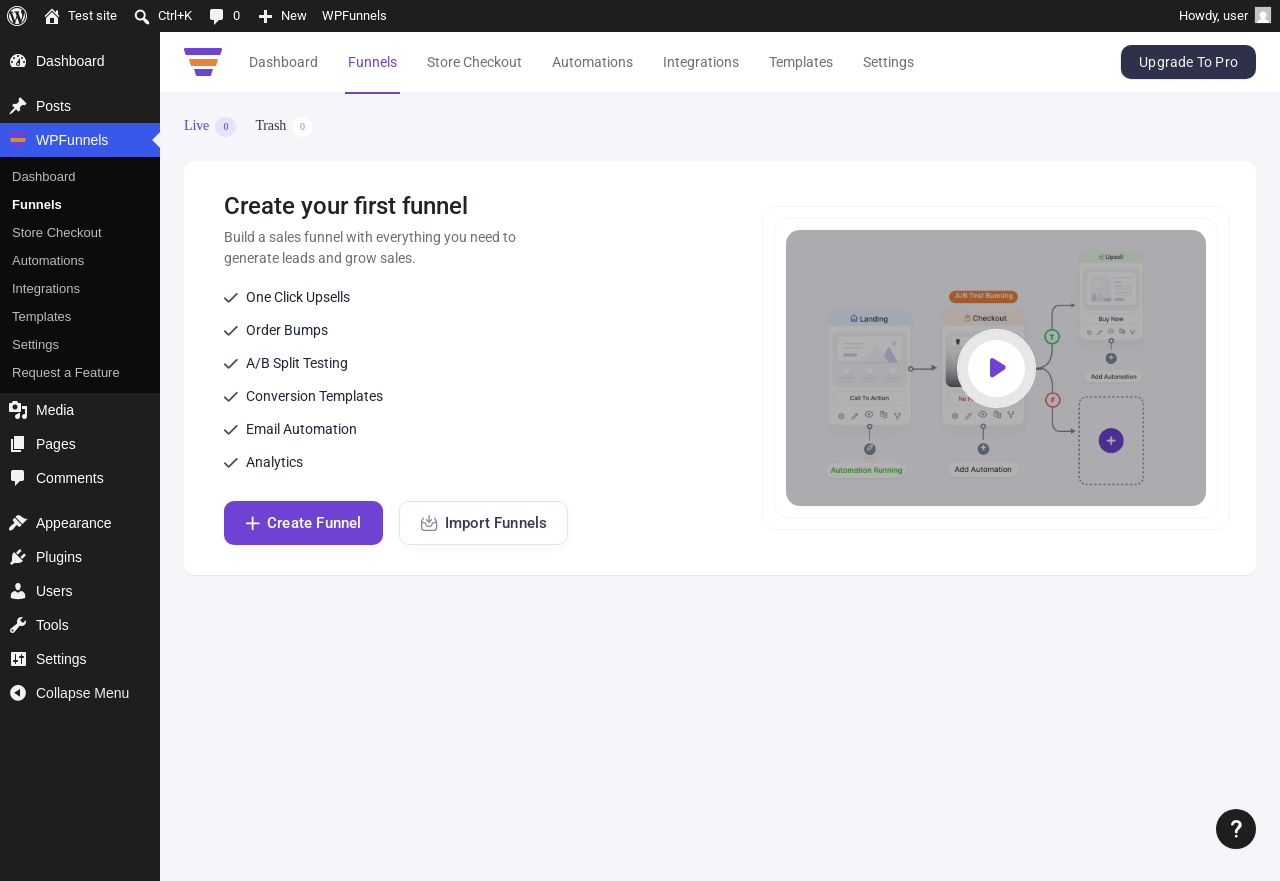Viewport: 1280px width, 881px height.
Task: Click the Create Funnel button
Action: click(x=303, y=523)
